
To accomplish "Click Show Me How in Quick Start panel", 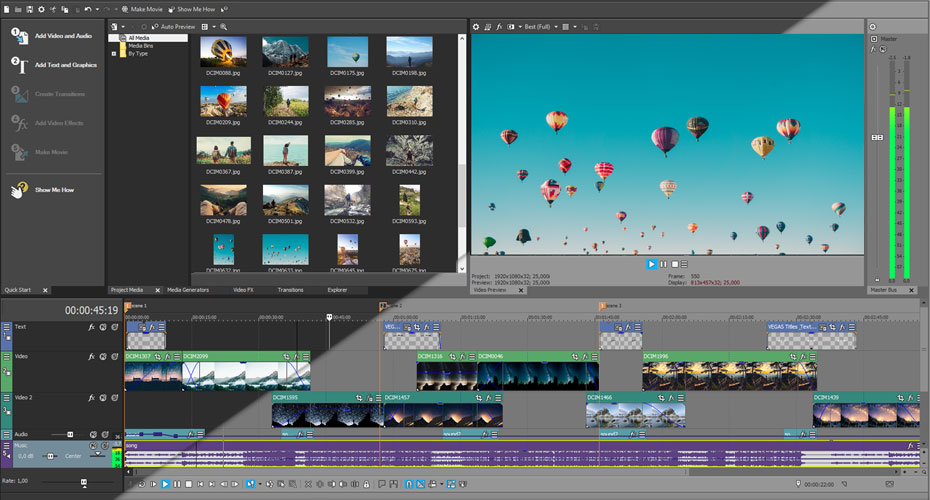I will click(55, 190).
